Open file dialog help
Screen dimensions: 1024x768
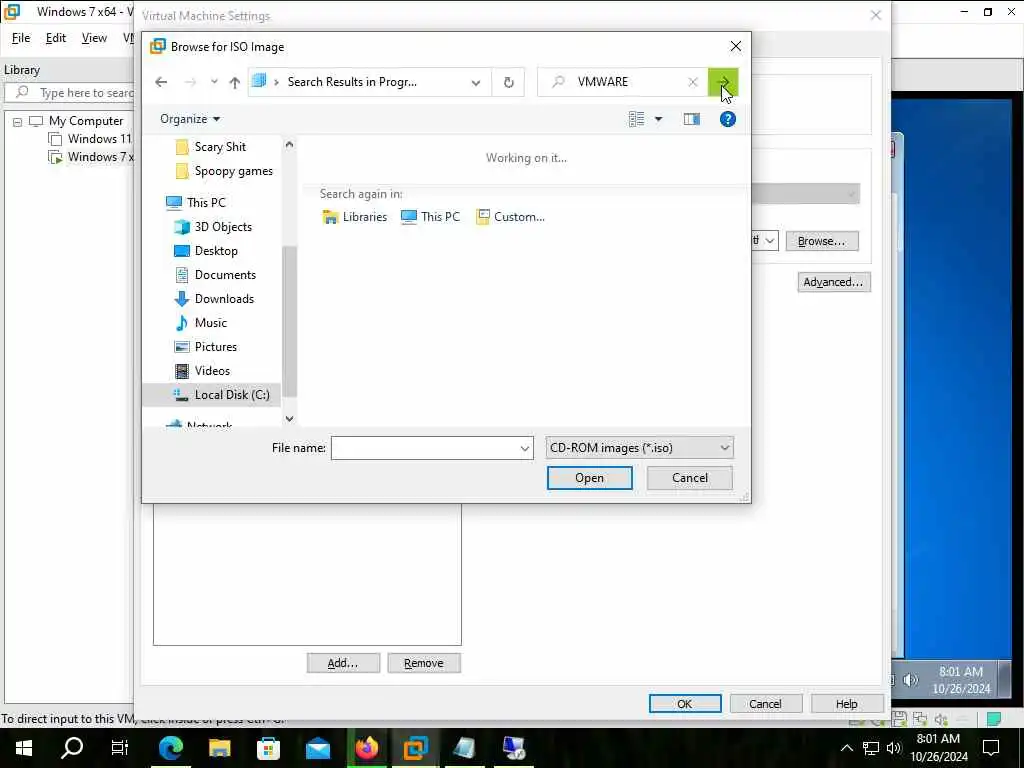pos(728,119)
